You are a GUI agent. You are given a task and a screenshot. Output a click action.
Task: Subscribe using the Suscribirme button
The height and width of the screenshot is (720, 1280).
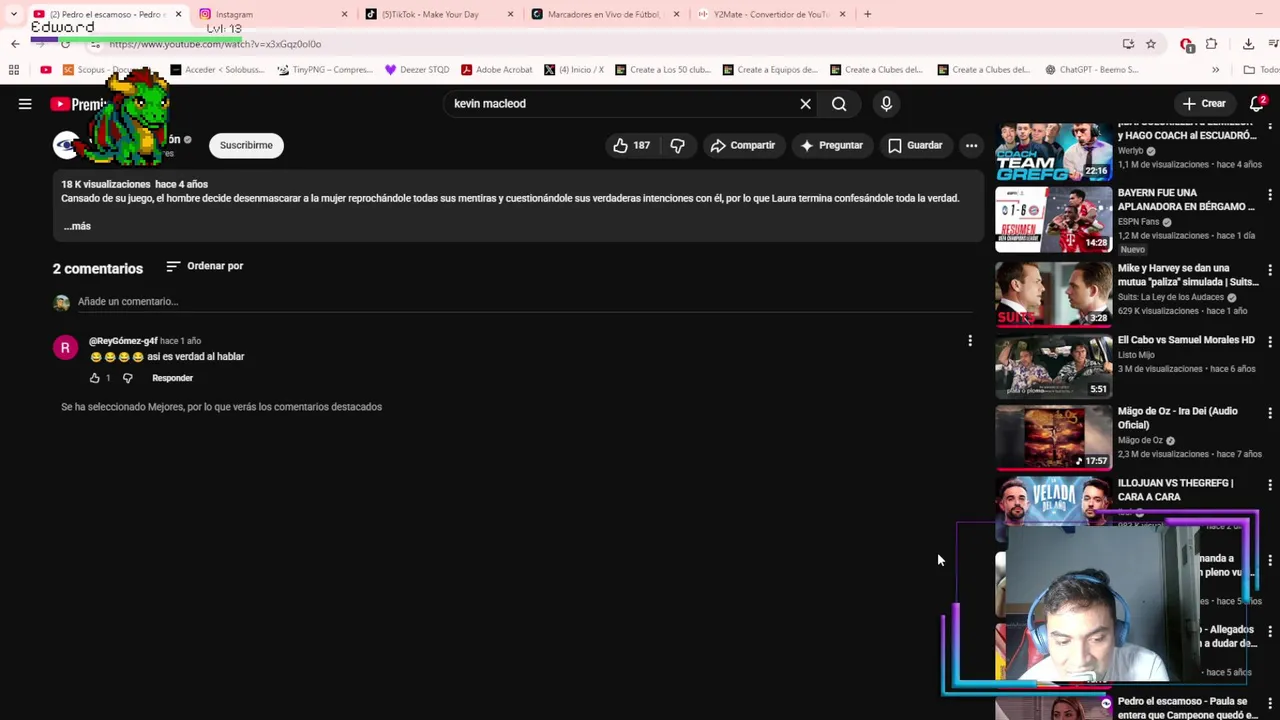point(246,145)
